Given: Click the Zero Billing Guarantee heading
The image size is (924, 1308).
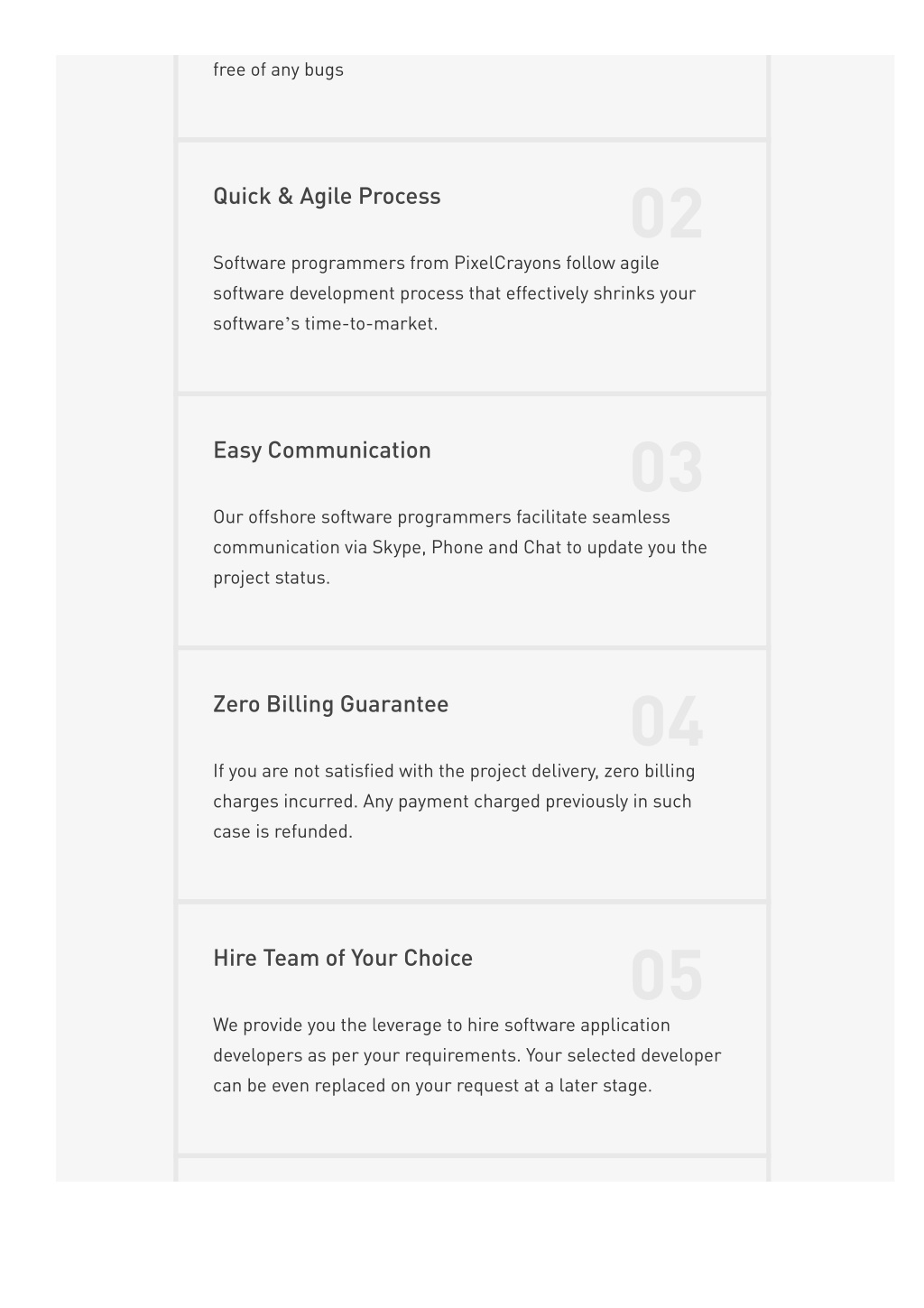Looking at the screenshot, I should 330,704.
